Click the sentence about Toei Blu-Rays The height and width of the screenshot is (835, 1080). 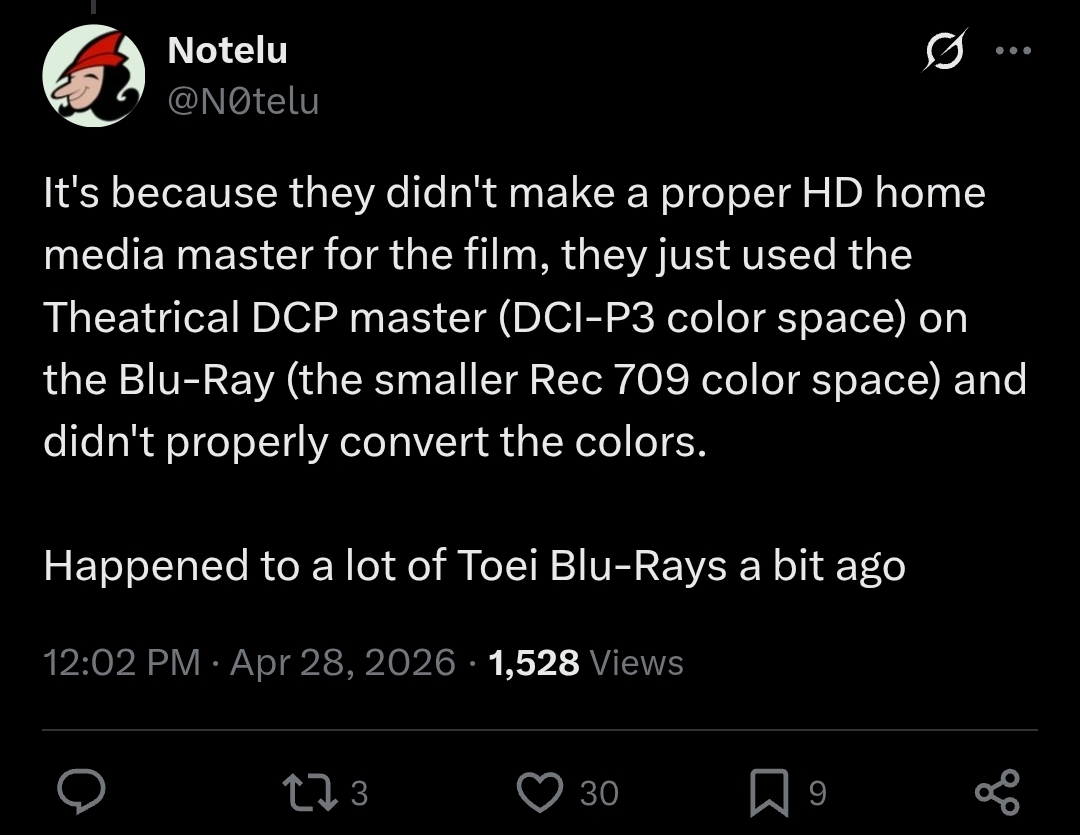coord(474,566)
